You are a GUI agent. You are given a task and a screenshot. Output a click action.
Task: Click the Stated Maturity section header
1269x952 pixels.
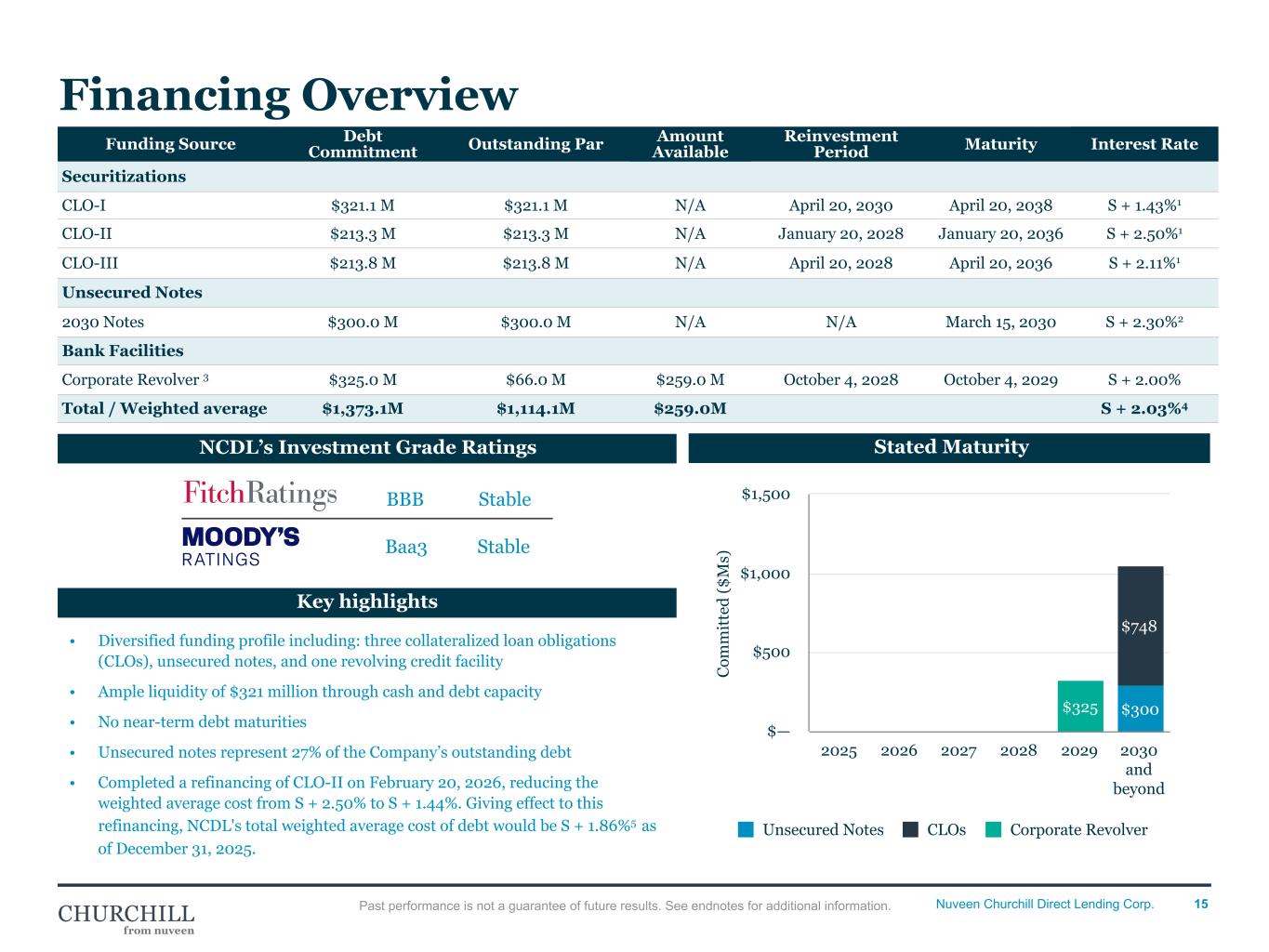(x=950, y=447)
